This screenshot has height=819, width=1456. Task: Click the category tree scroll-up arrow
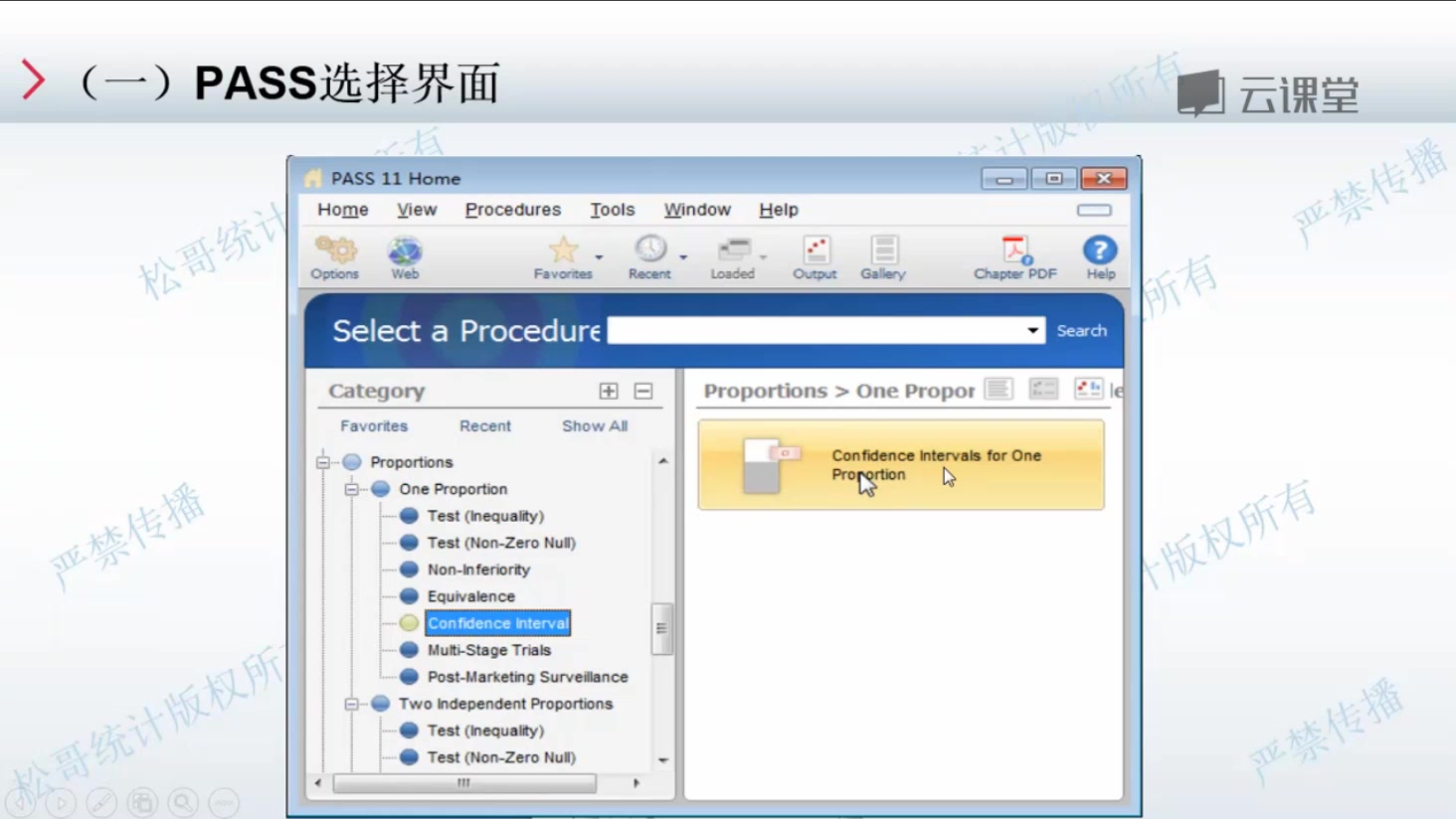point(663,461)
